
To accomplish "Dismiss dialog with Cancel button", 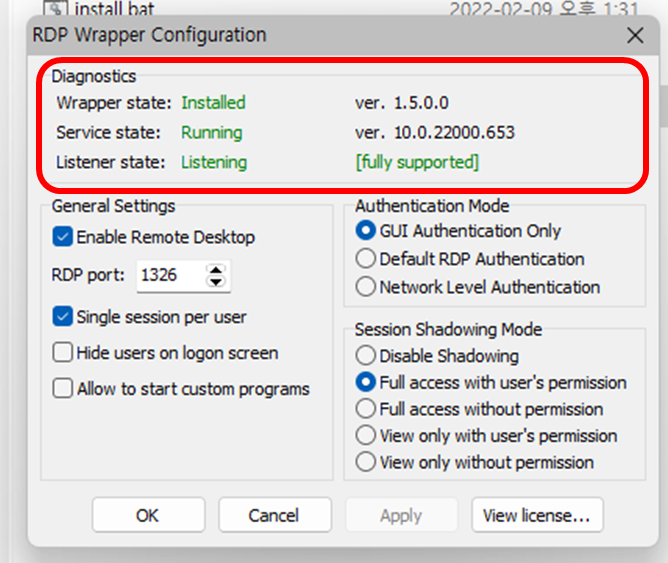I will (x=275, y=515).
